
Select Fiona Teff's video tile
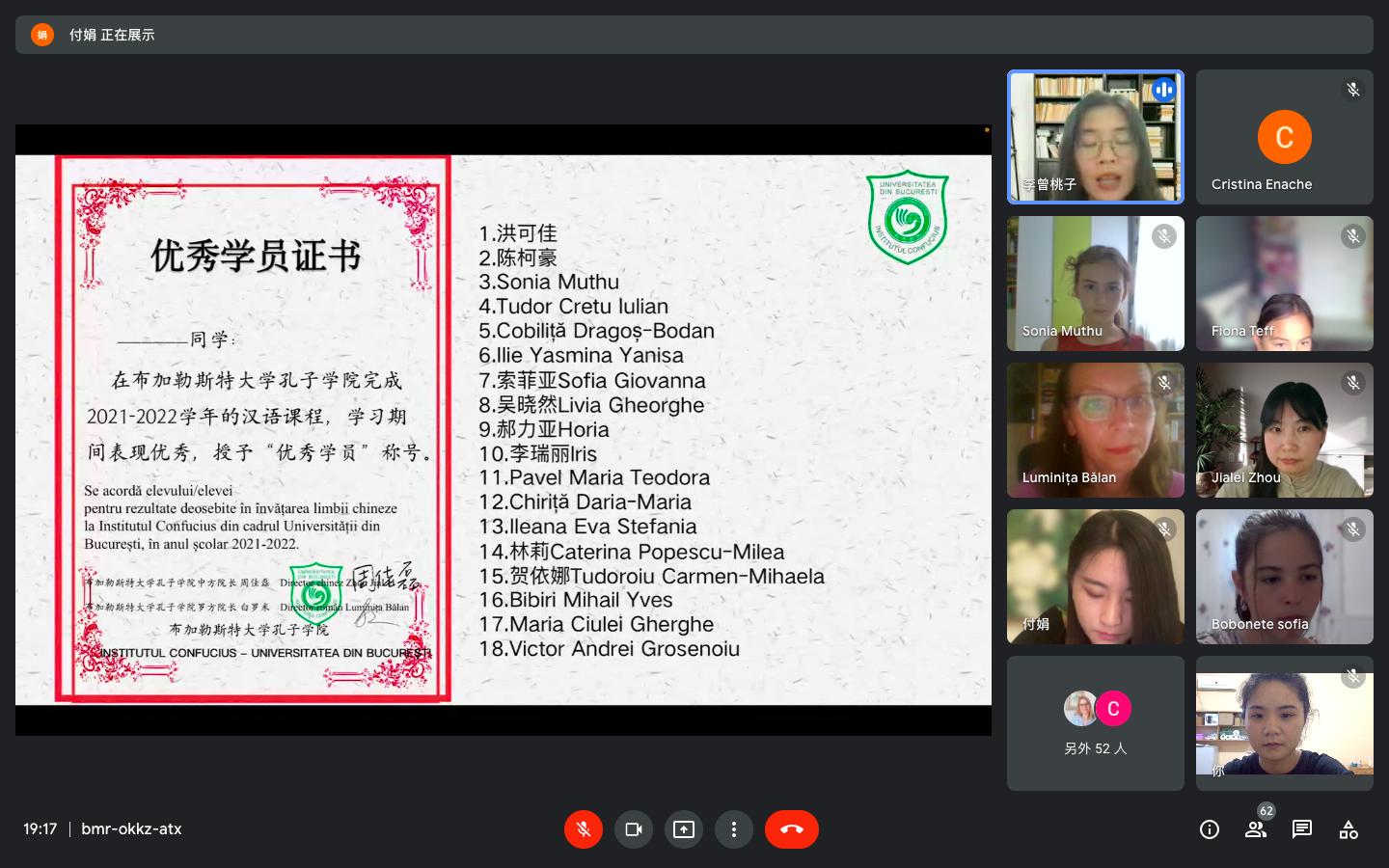pos(1284,284)
